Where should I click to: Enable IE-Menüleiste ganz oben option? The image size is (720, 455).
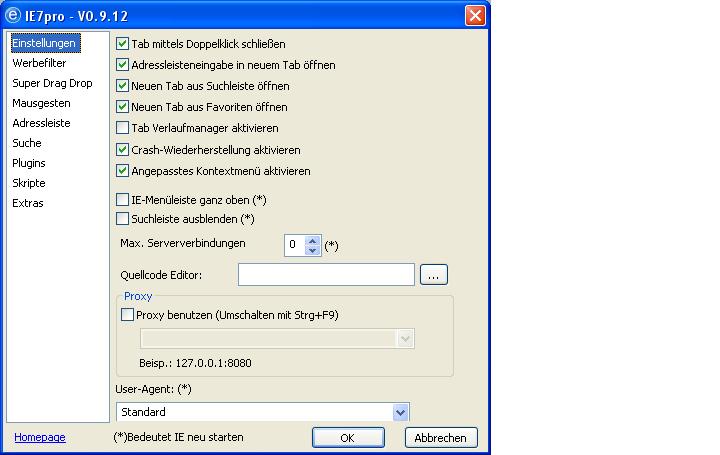click(122, 200)
